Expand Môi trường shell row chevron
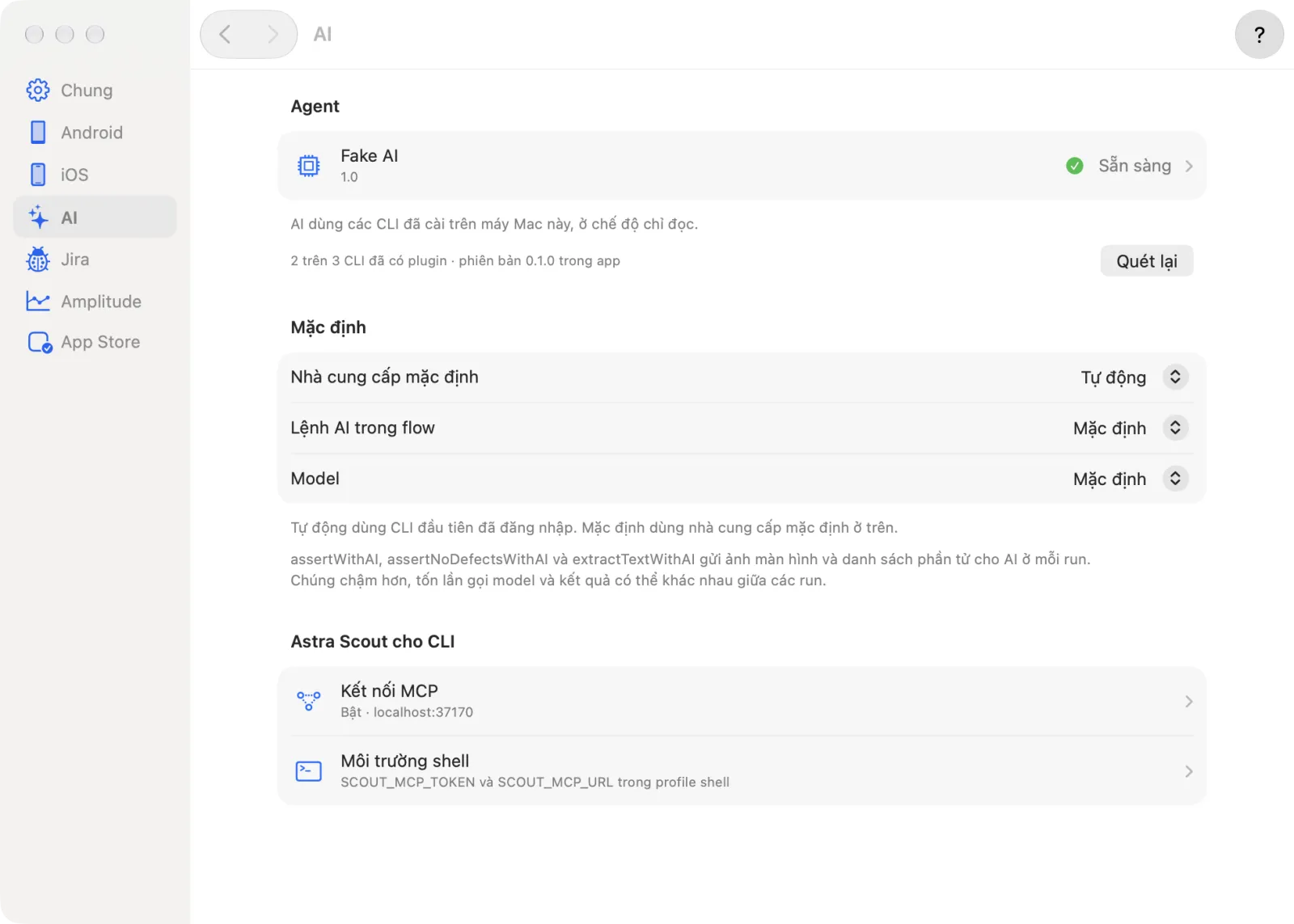 [1189, 771]
